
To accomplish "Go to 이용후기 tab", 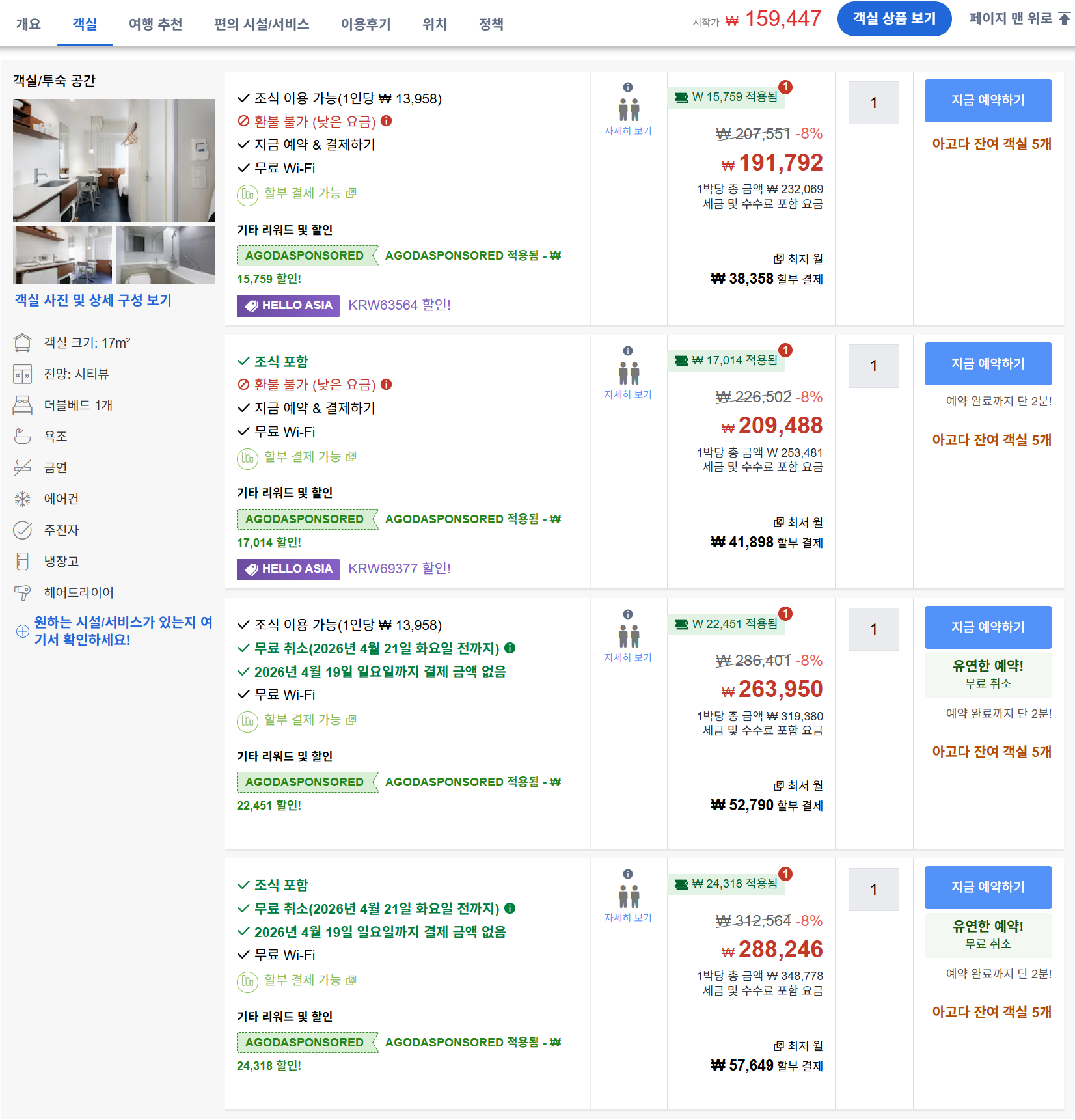I will click(x=366, y=24).
